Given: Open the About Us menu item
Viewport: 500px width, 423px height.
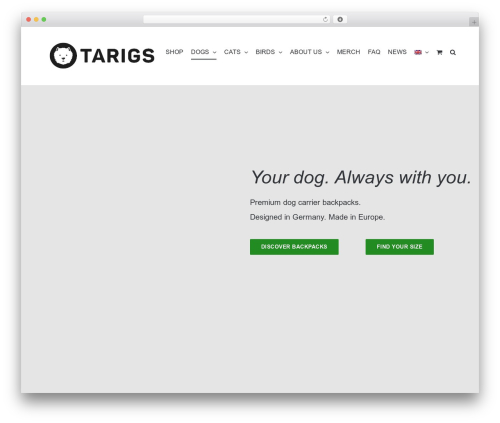Looking at the screenshot, I should (x=306, y=52).
